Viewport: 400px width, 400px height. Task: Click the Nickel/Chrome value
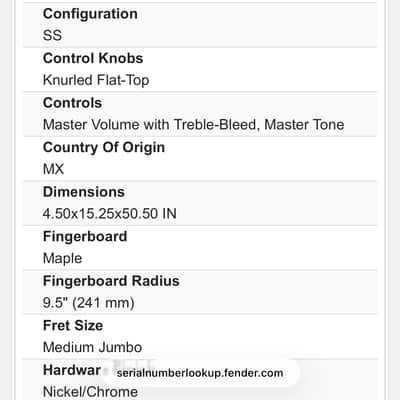[90, 392]
